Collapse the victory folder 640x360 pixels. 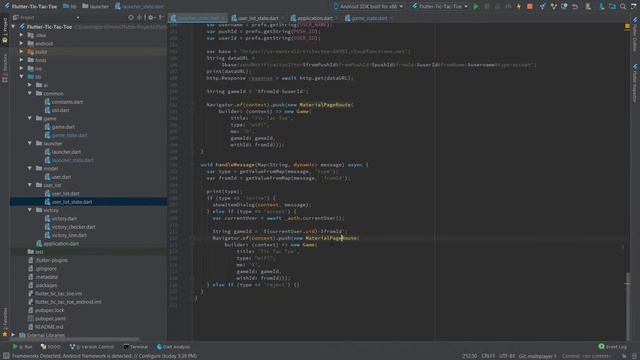point(30,210)
